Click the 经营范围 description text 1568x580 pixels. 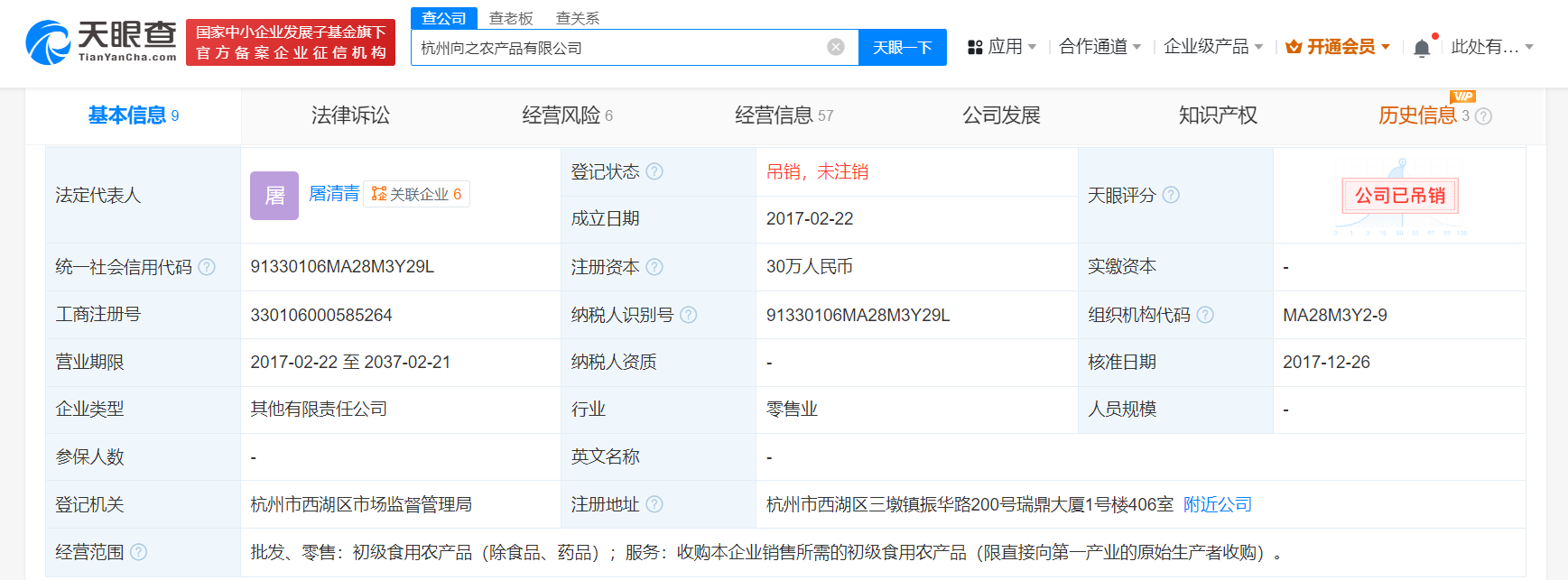[766, 552]
